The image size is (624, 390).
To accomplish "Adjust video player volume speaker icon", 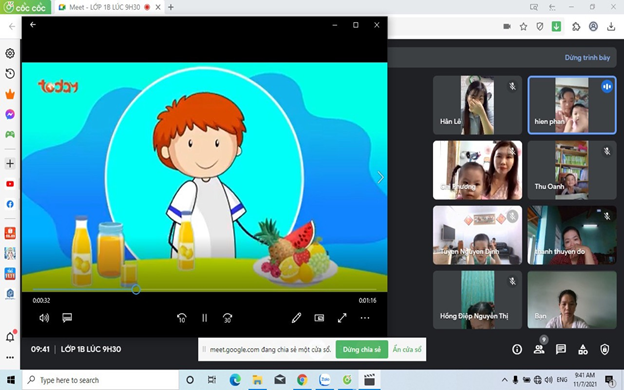I will point(44,318).
